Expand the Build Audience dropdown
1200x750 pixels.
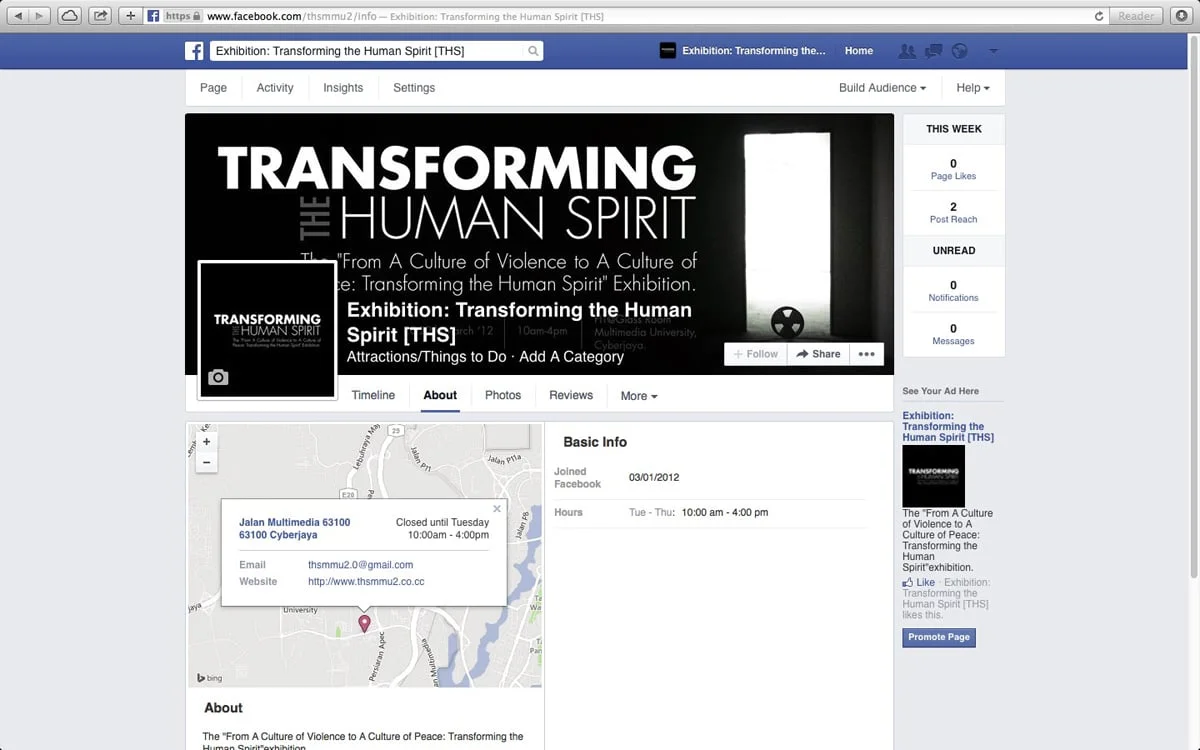(x=882, y=88)
